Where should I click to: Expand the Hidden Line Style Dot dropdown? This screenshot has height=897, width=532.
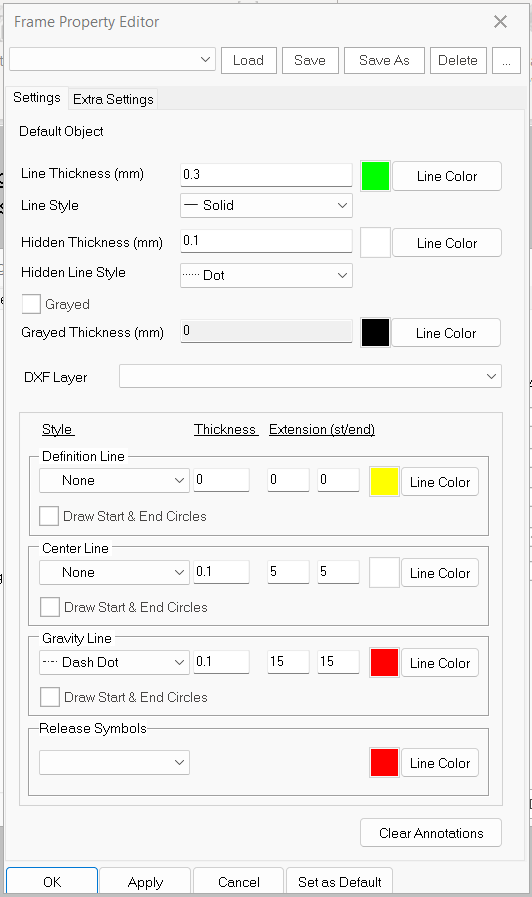pos(266,275)
